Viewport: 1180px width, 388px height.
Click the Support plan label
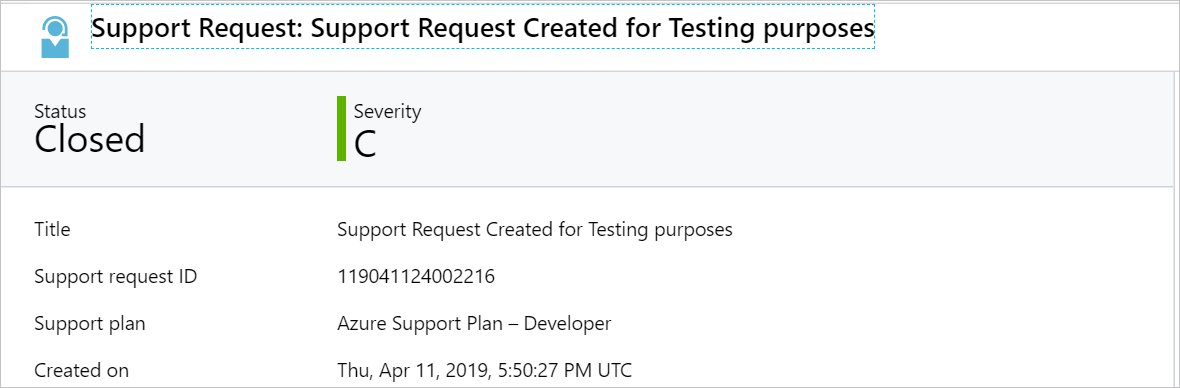pyautogui.click(x=90, y=323)
